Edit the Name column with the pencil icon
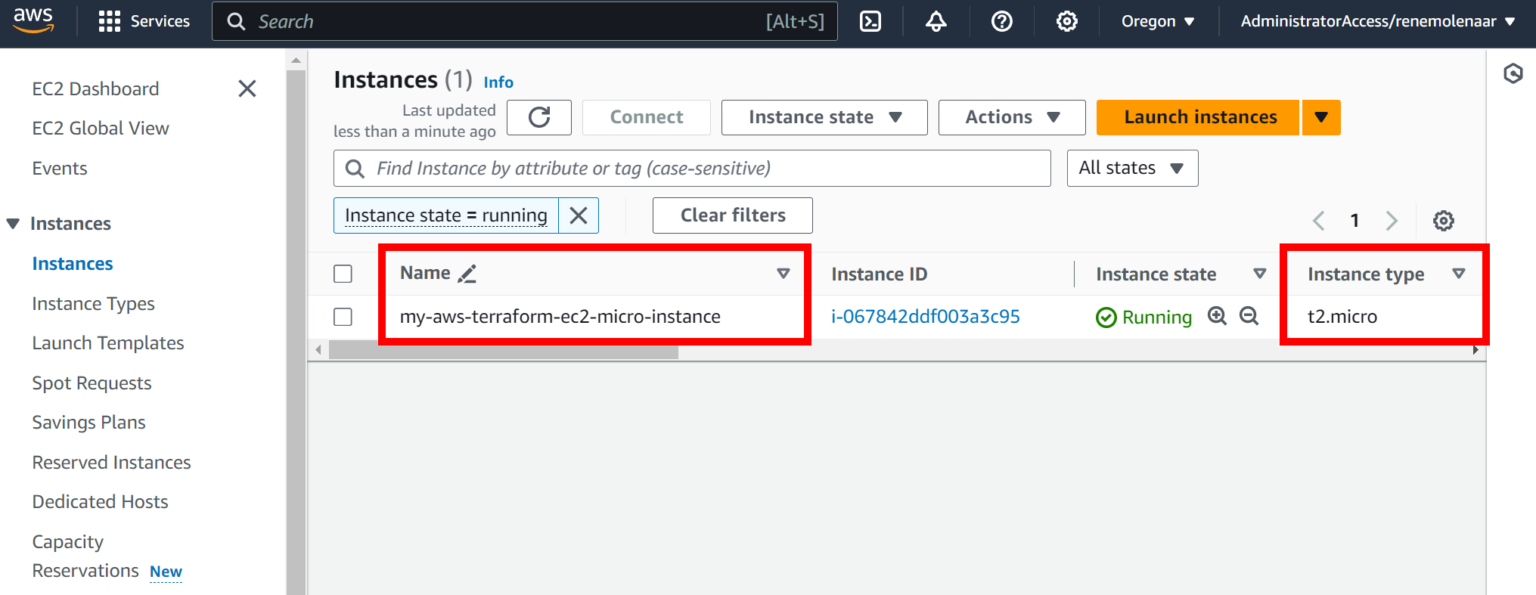Image resolution: width=1536 pixels, height=595 pixels. [467, 272]
